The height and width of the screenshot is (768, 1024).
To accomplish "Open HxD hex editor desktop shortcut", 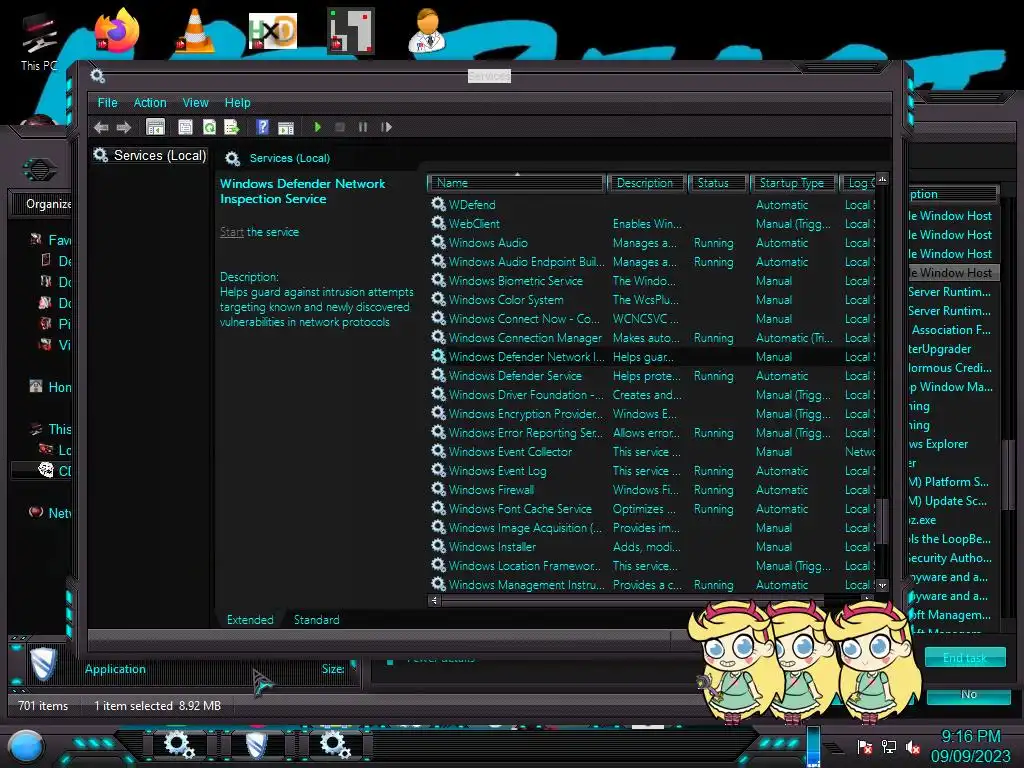I will [273, 31].
